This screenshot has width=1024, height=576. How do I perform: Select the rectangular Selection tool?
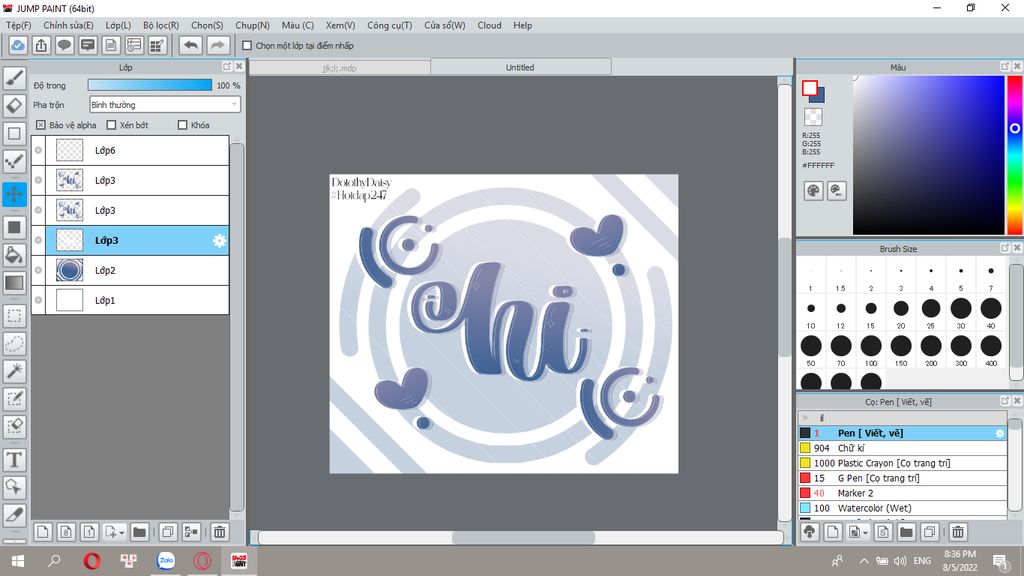pos(14,317)
